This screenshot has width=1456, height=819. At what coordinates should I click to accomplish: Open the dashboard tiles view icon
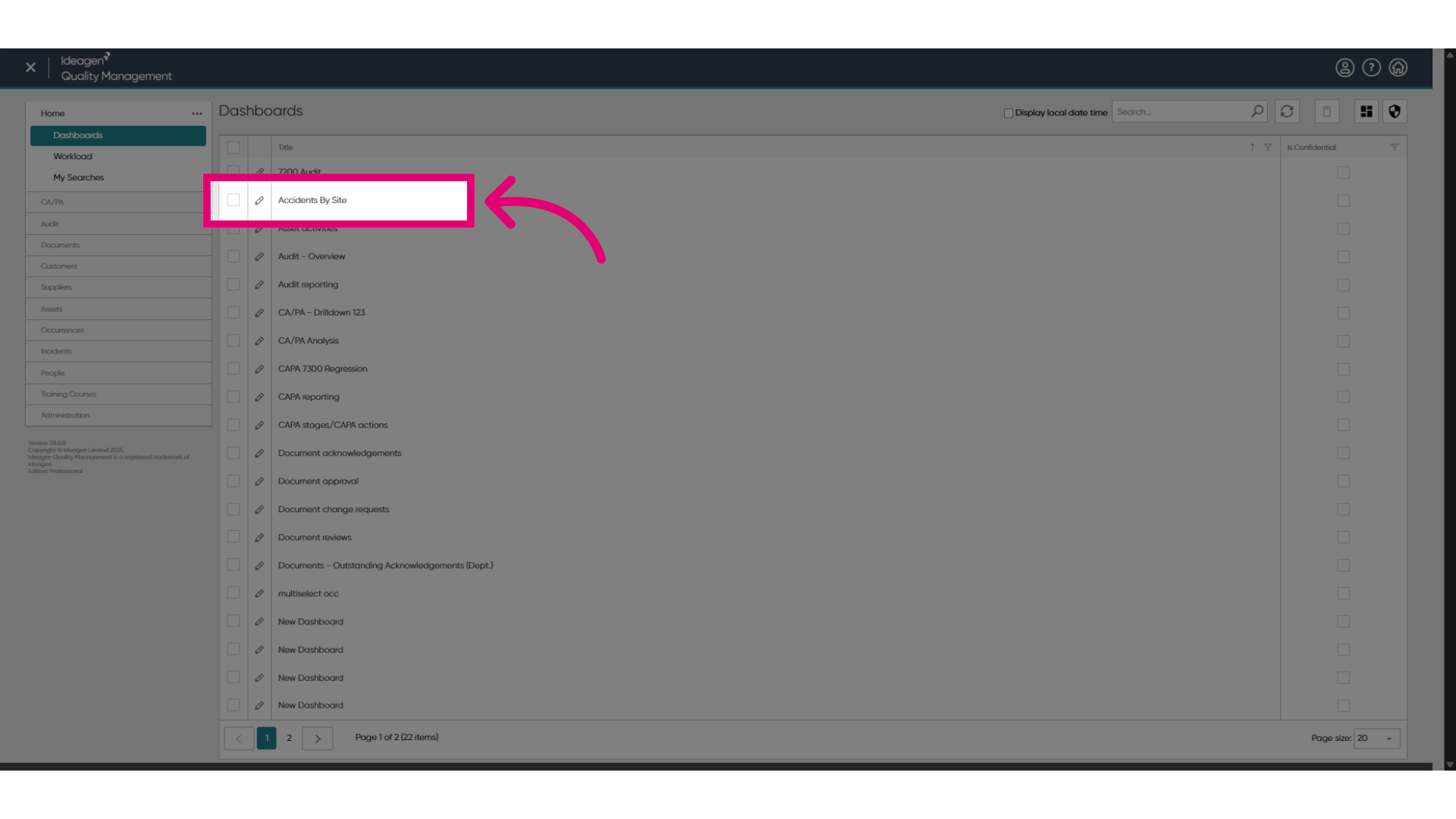click(1367, 111)
